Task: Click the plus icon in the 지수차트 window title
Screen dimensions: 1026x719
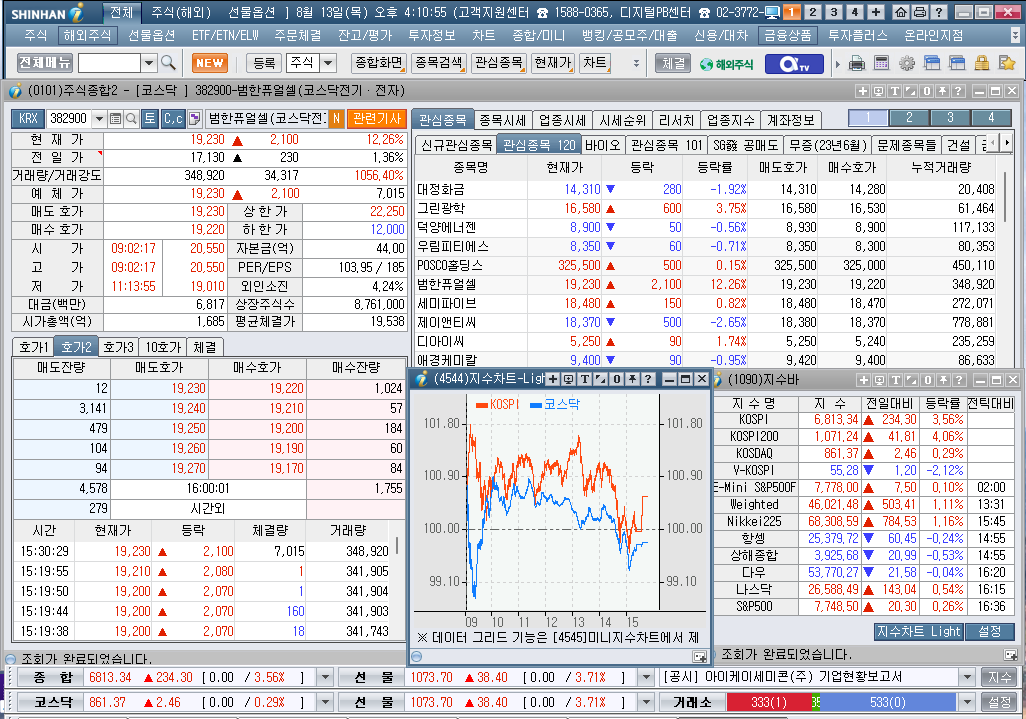Action: (553, 379)
